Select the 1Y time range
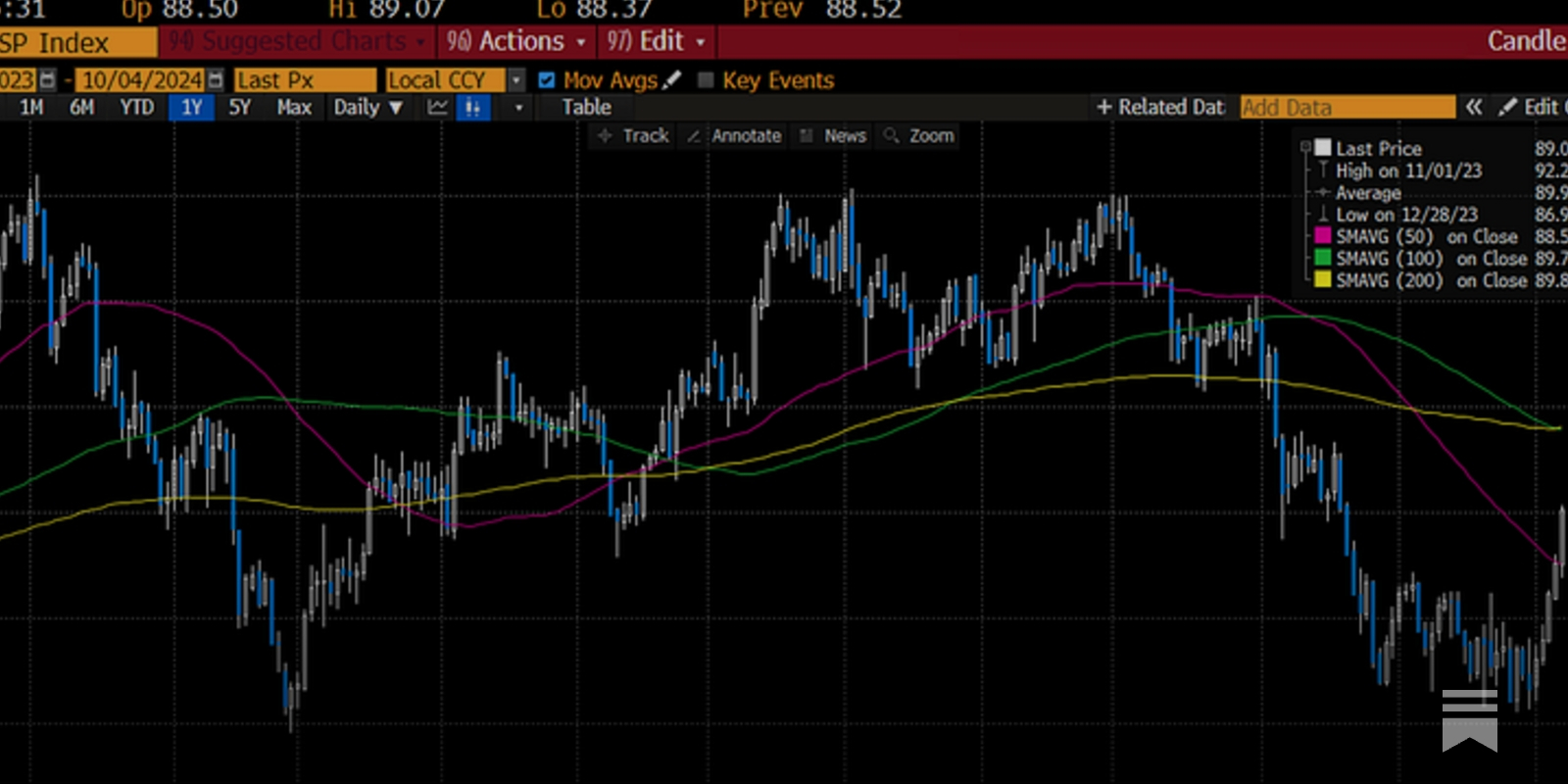1568x784 pixels. coord(191,108)
